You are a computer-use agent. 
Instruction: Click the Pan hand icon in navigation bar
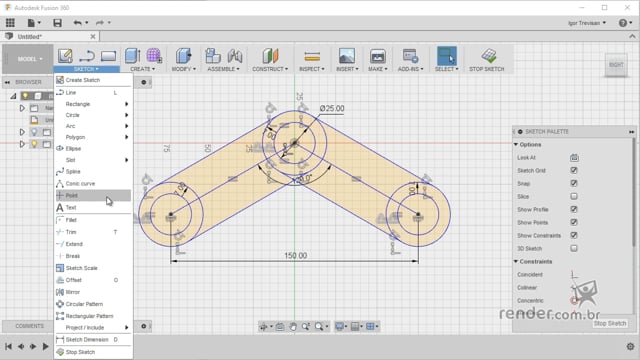[x=293, y=327]
